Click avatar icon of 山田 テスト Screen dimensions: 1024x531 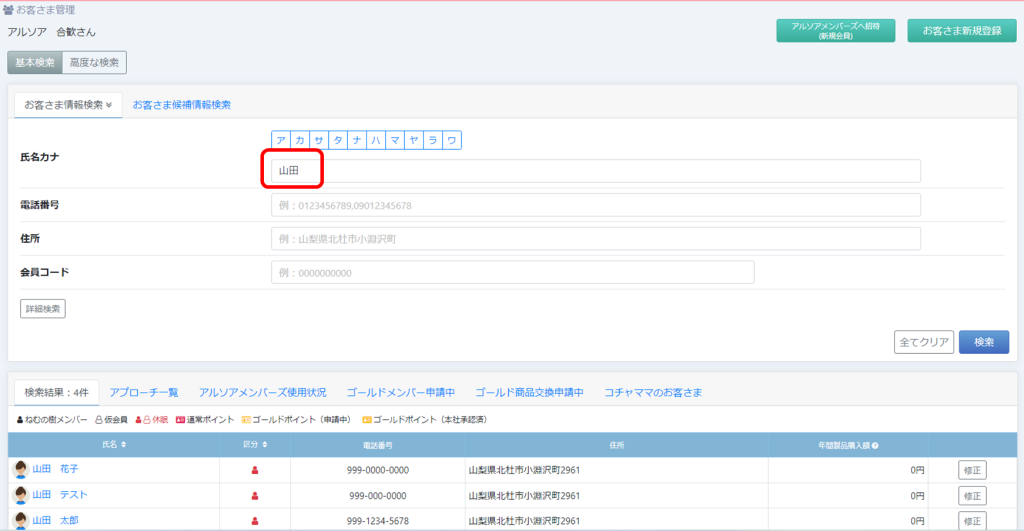point(20,495)
